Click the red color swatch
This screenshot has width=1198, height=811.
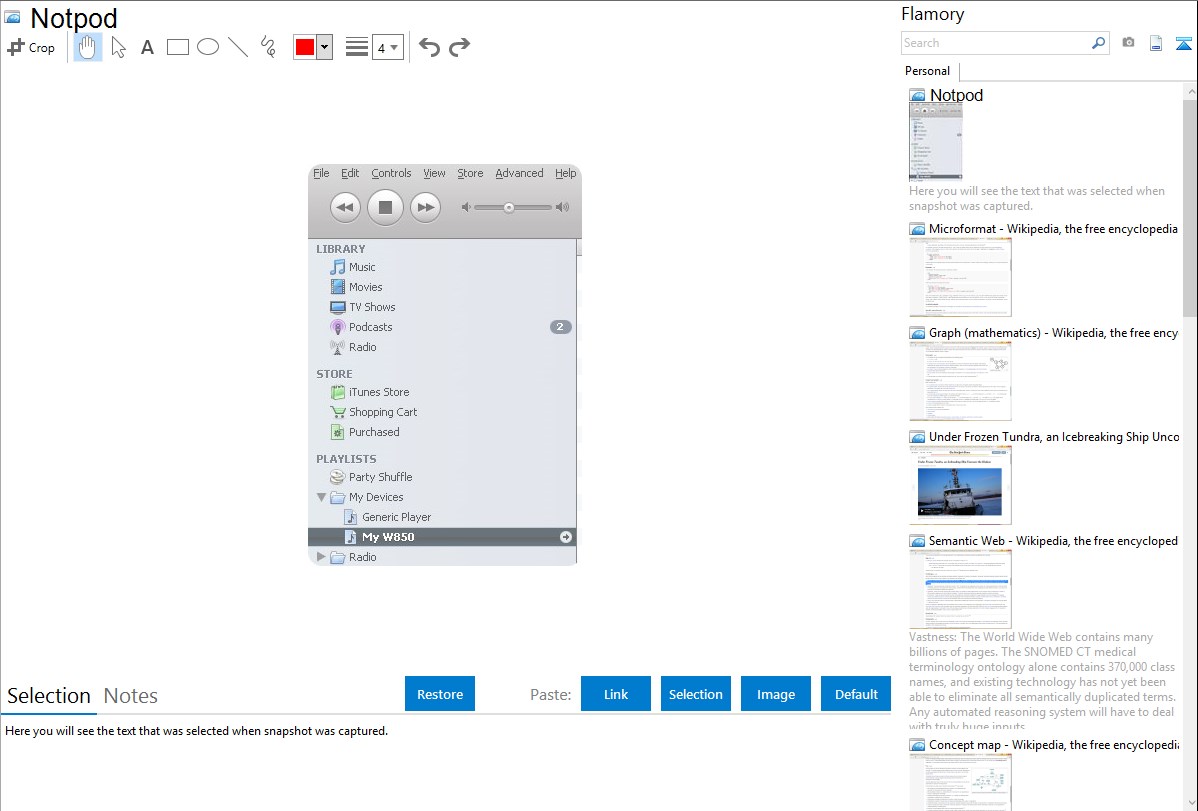tap(305, 47)
